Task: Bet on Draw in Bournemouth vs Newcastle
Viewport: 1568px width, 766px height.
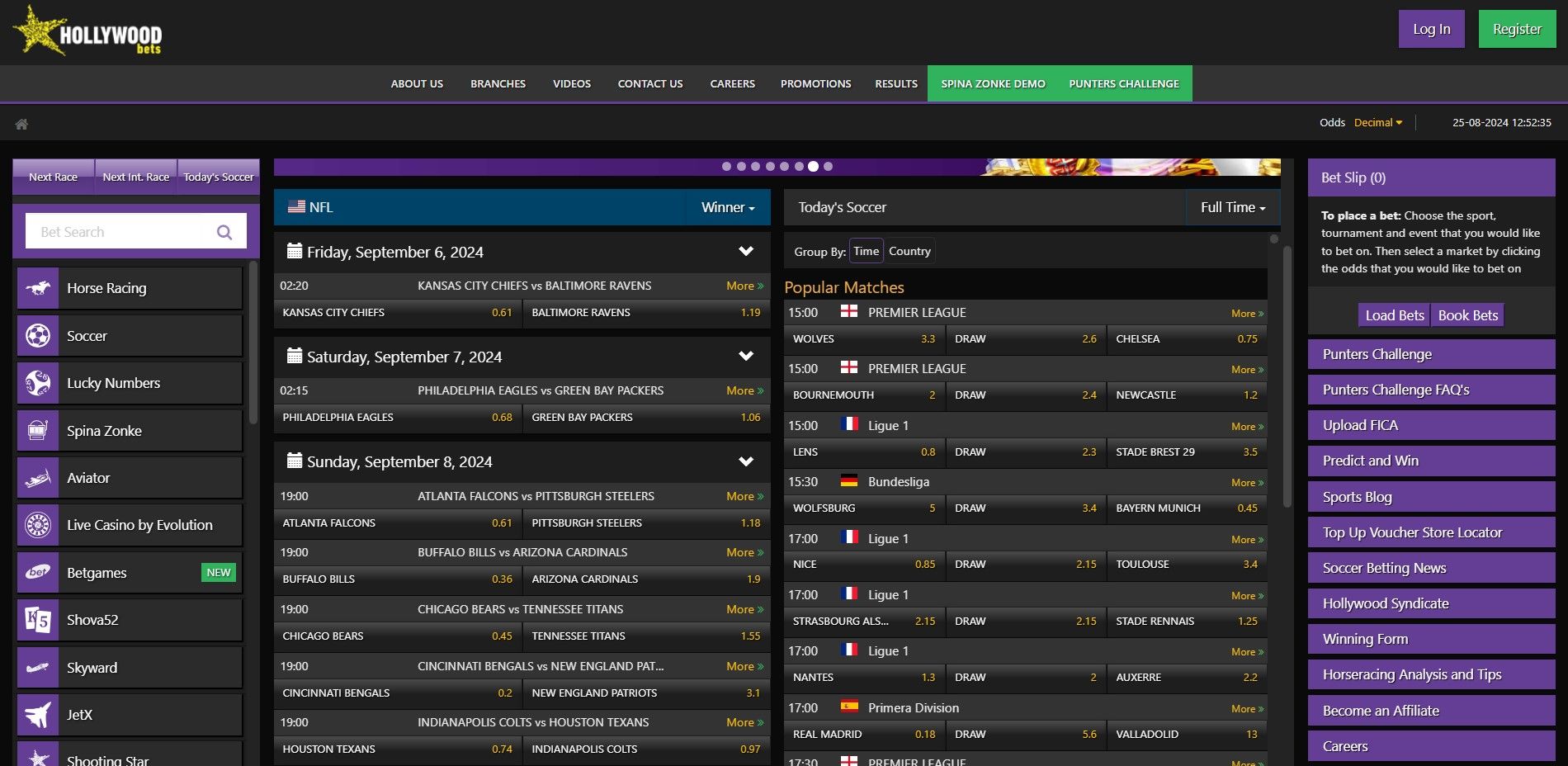Action: point(1026,395)
